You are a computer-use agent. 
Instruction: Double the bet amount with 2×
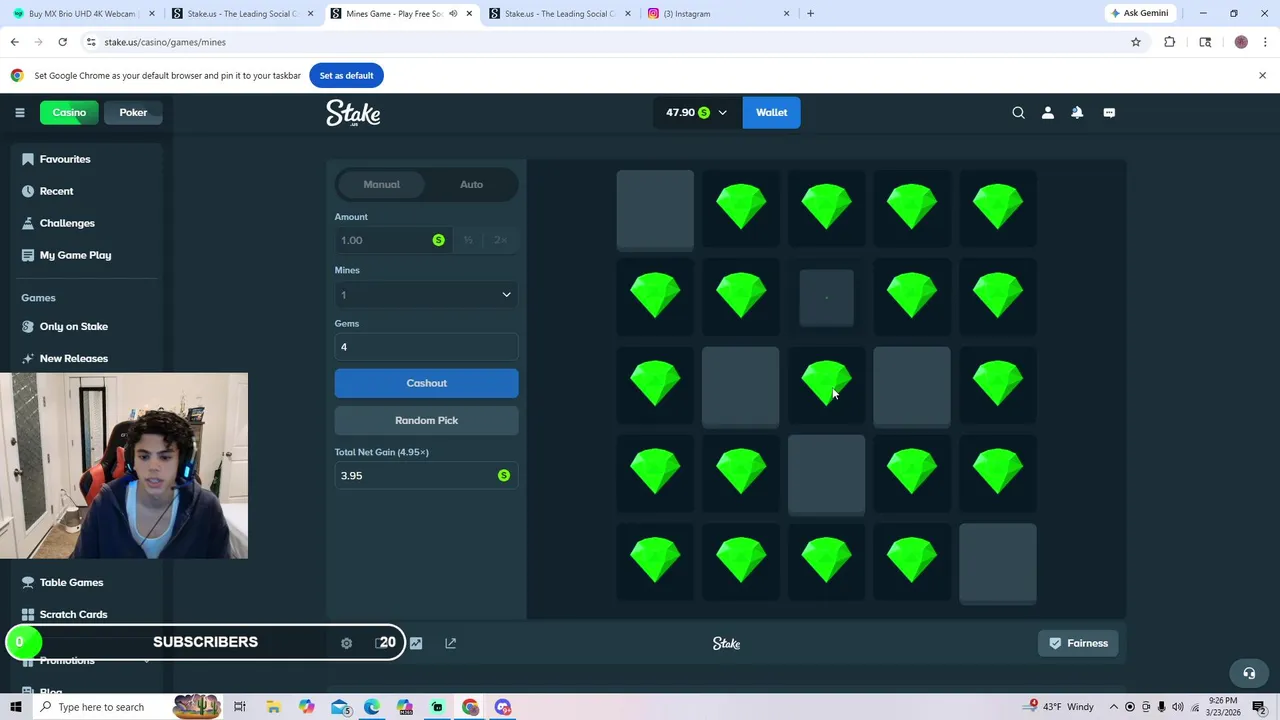pos(500,240)
